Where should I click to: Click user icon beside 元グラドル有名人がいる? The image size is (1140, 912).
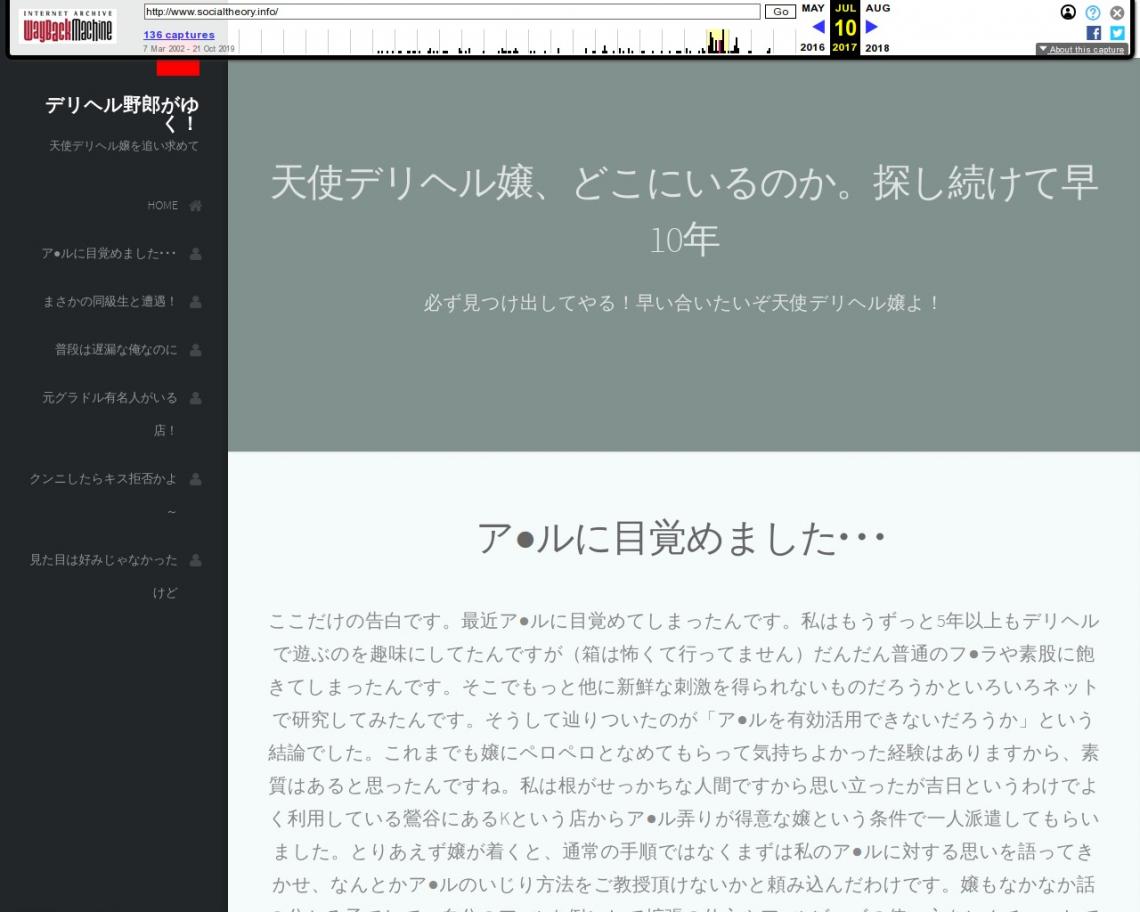pos(196,398)
